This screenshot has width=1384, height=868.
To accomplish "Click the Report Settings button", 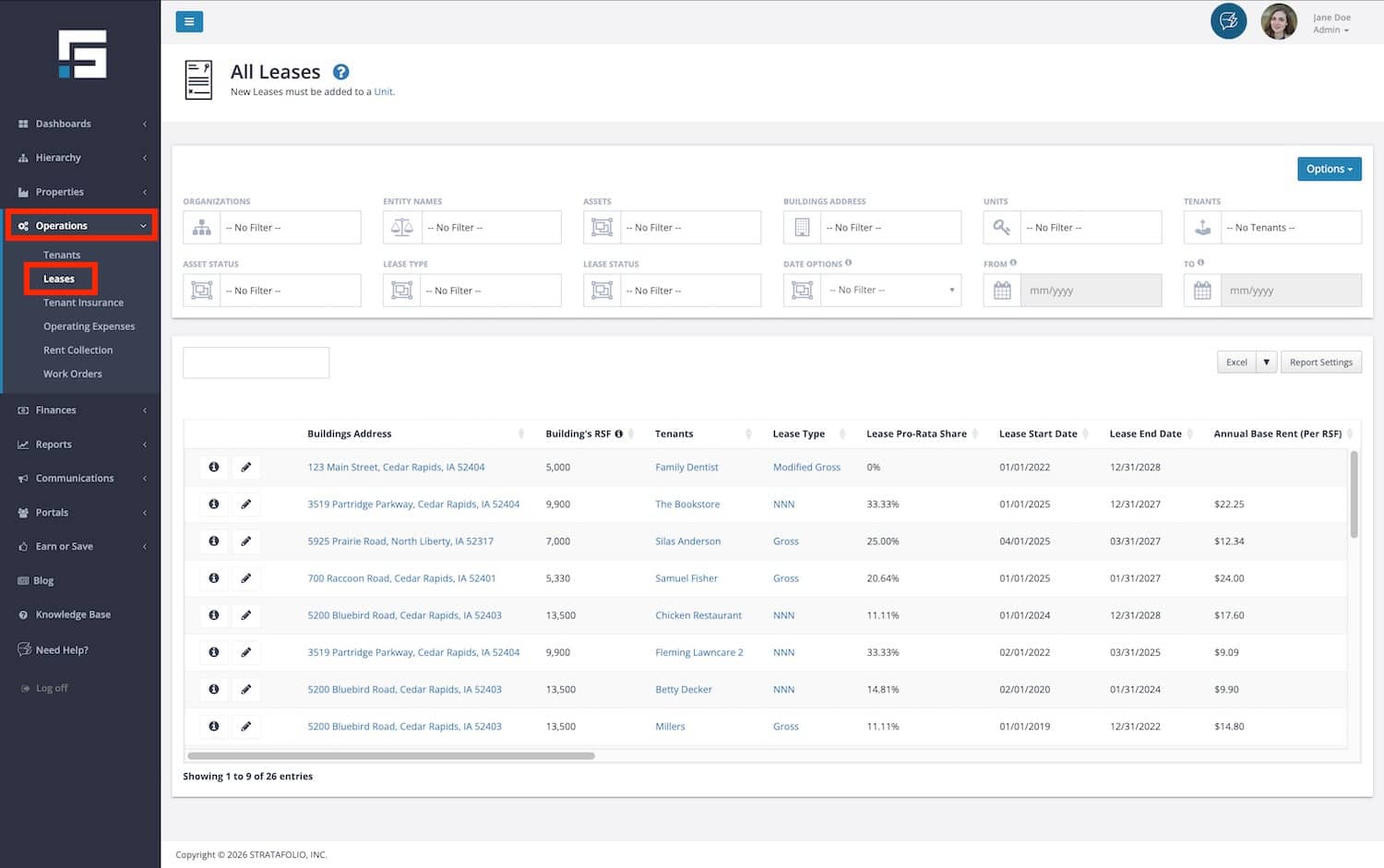I will click(1320, 363).
